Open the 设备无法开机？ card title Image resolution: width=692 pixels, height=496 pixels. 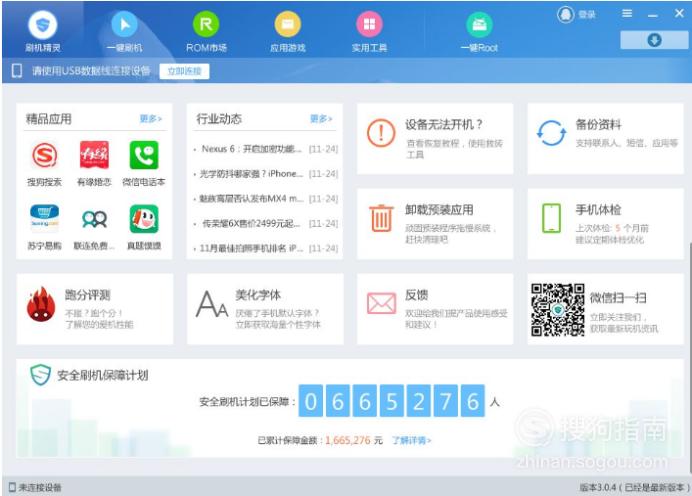[444, 125]
